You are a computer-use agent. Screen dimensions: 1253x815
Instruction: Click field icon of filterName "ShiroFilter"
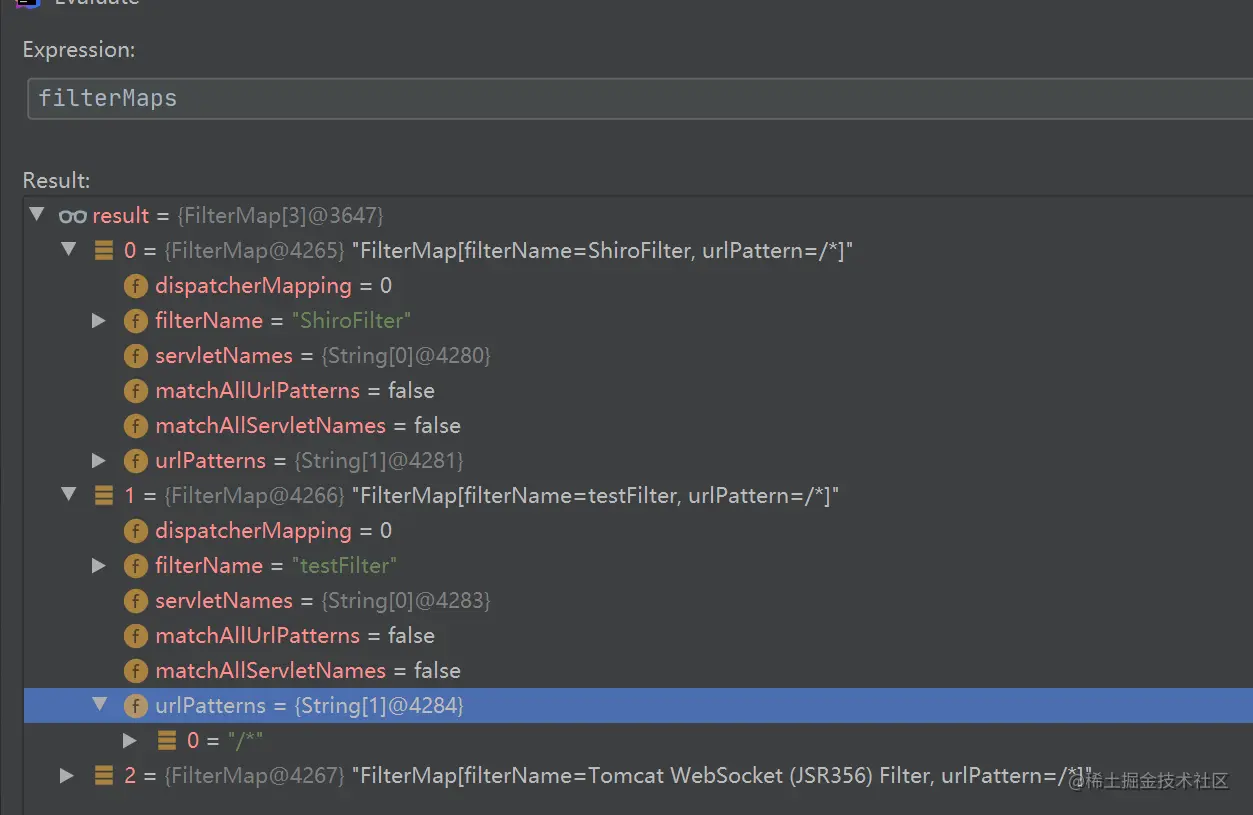(x=136, y=321)
